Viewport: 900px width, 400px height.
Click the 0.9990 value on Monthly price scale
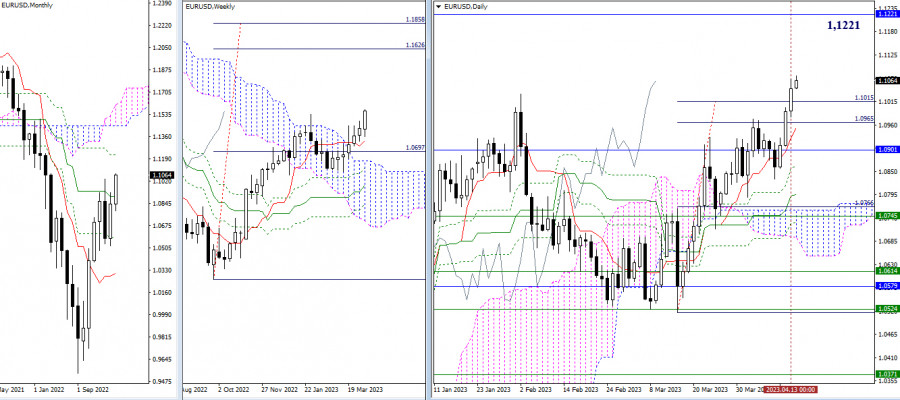coord(160,315)
